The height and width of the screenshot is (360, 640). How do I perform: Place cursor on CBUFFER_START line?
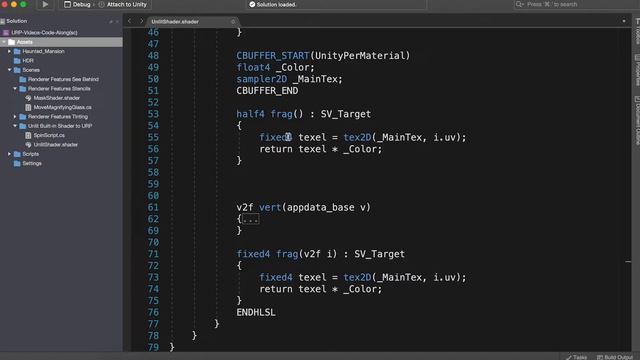pos(323,56)
